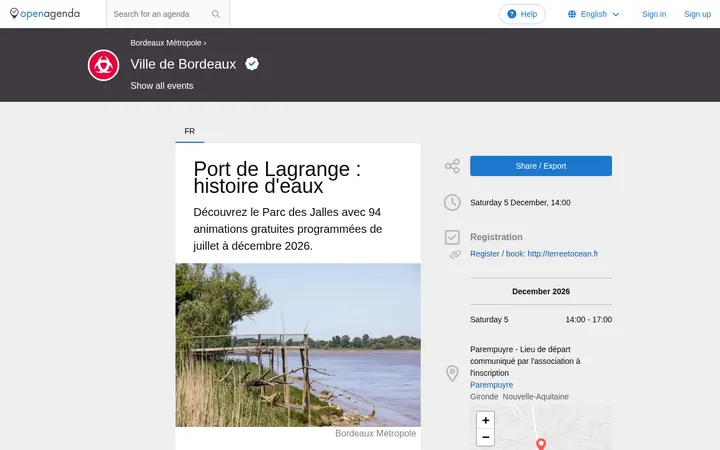
Task: Zoom in on the map
Action: pyautogui.click(x=485, y=420)
